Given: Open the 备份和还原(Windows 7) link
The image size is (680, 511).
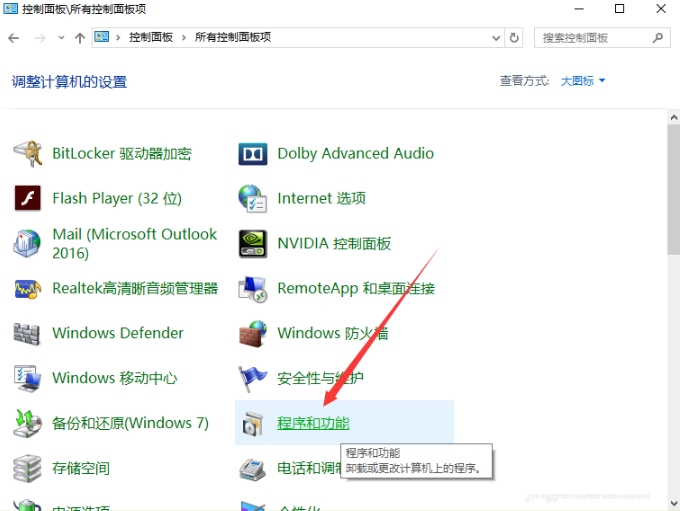Looking at the screenshot, I should tap(130, 423).
